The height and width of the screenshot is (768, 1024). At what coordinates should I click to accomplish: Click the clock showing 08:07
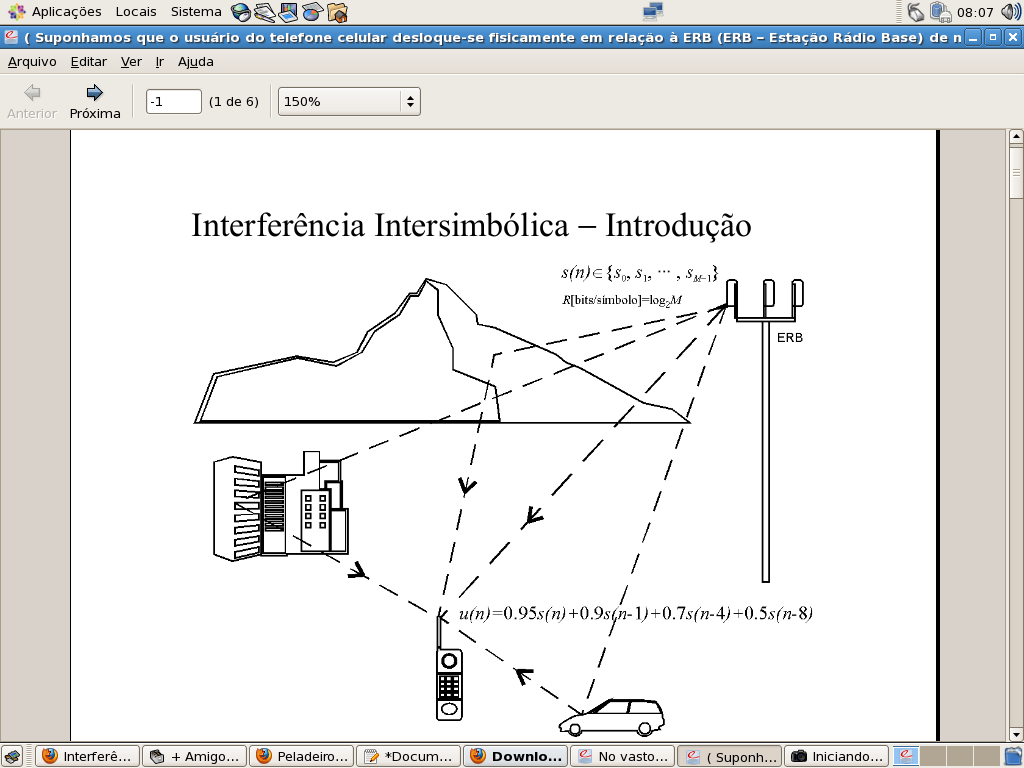[974, 12]
